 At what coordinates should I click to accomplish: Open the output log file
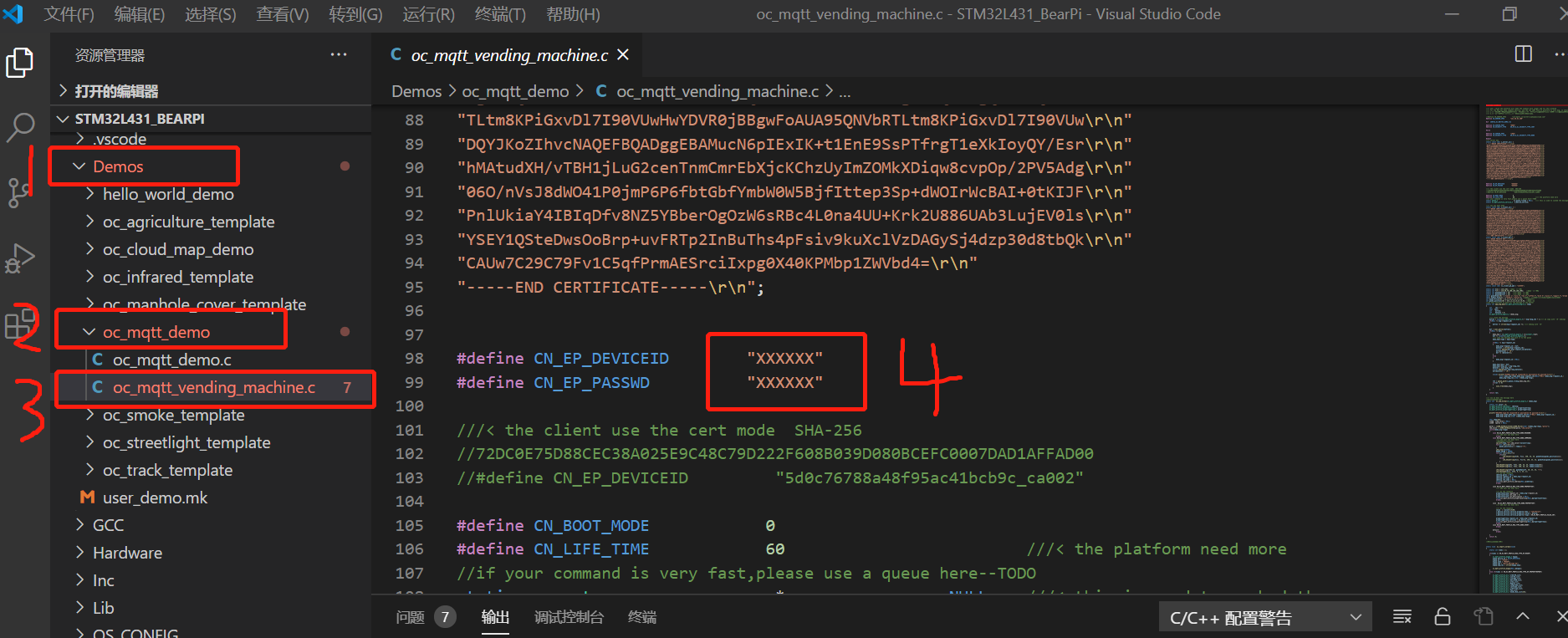1484,617
